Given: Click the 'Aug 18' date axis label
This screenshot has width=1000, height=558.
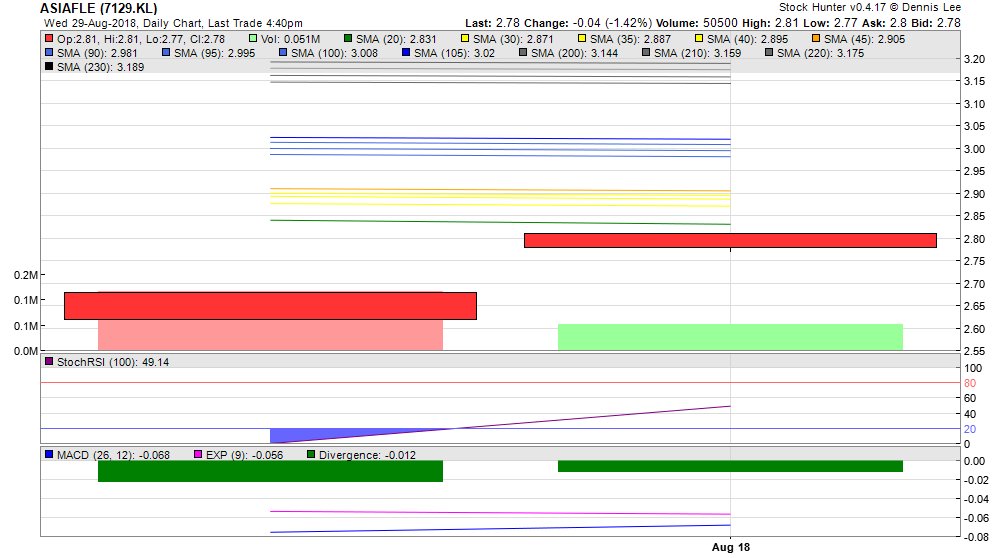Looking at the screenshot, I should (731, 547).
